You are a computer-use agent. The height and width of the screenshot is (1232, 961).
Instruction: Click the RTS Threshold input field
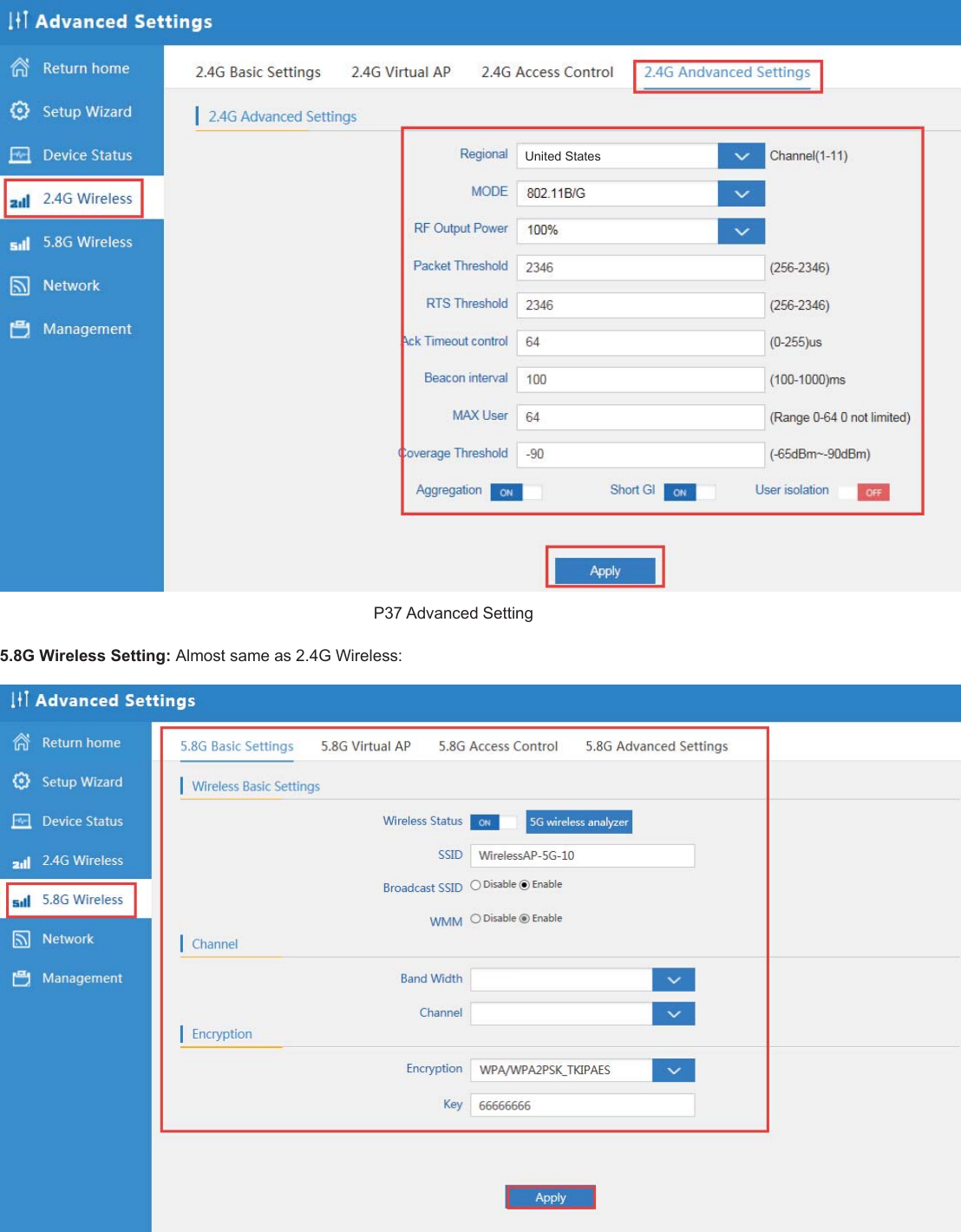point(640,305)
